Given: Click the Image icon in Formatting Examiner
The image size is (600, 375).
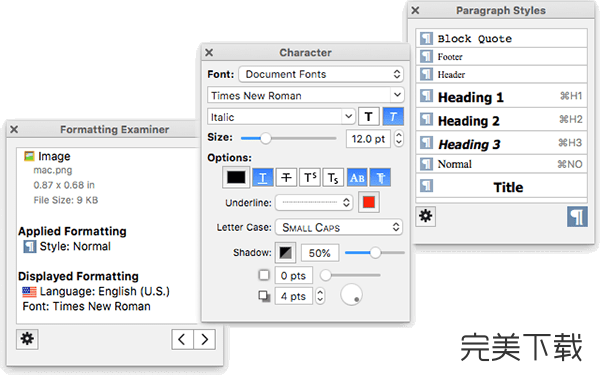Looking at the screenshot, I should (x=29, y=156).
